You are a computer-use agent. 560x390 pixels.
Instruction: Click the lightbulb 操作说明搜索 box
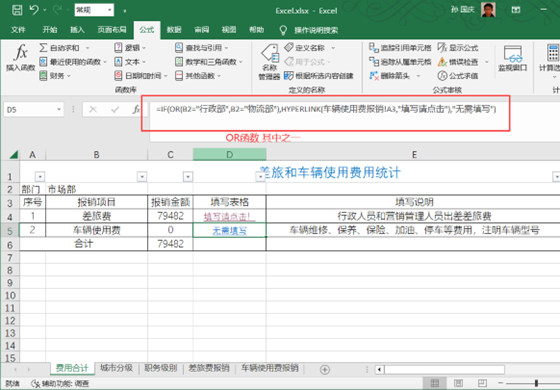[x=310, y=30]
